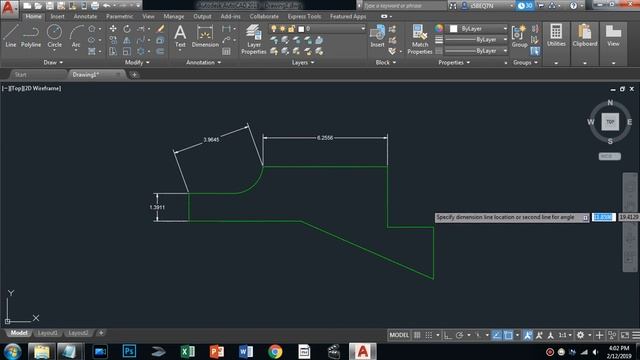Screen dimensions: 640x360
Task: Select the Line draw tool
Action: pos(11,36)
